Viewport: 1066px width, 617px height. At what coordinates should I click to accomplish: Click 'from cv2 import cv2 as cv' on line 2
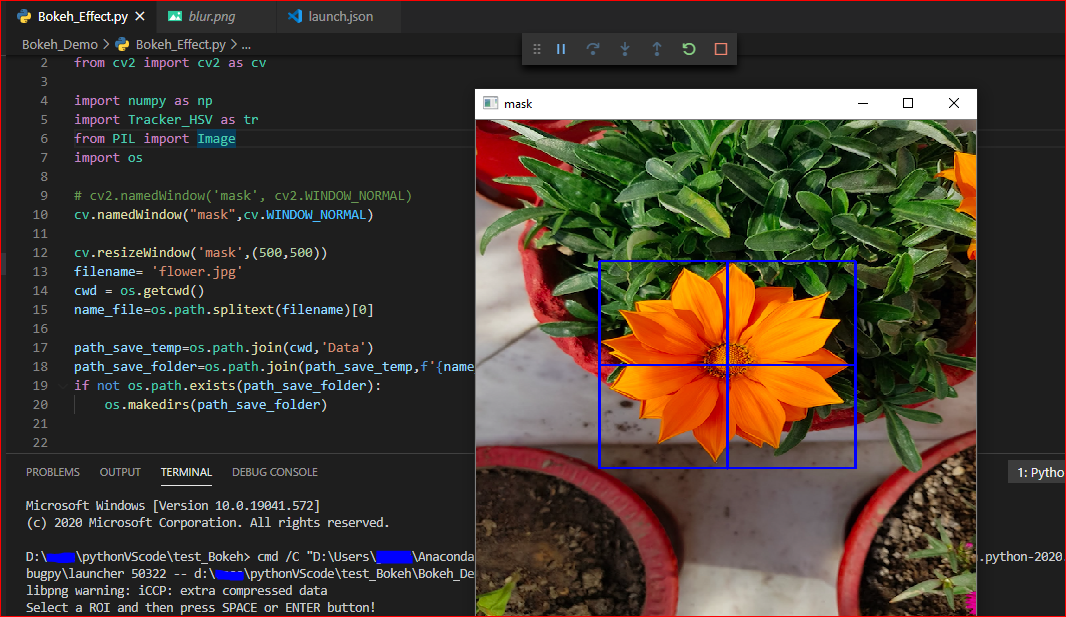(x=170, y=63)
